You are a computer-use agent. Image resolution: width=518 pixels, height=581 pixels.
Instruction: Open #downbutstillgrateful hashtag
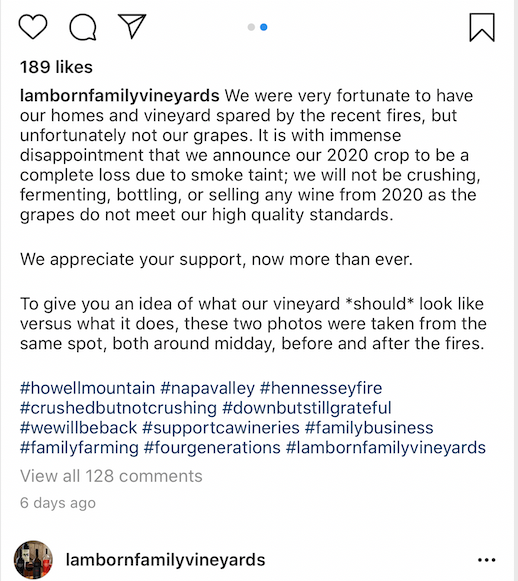pos(306,408)
